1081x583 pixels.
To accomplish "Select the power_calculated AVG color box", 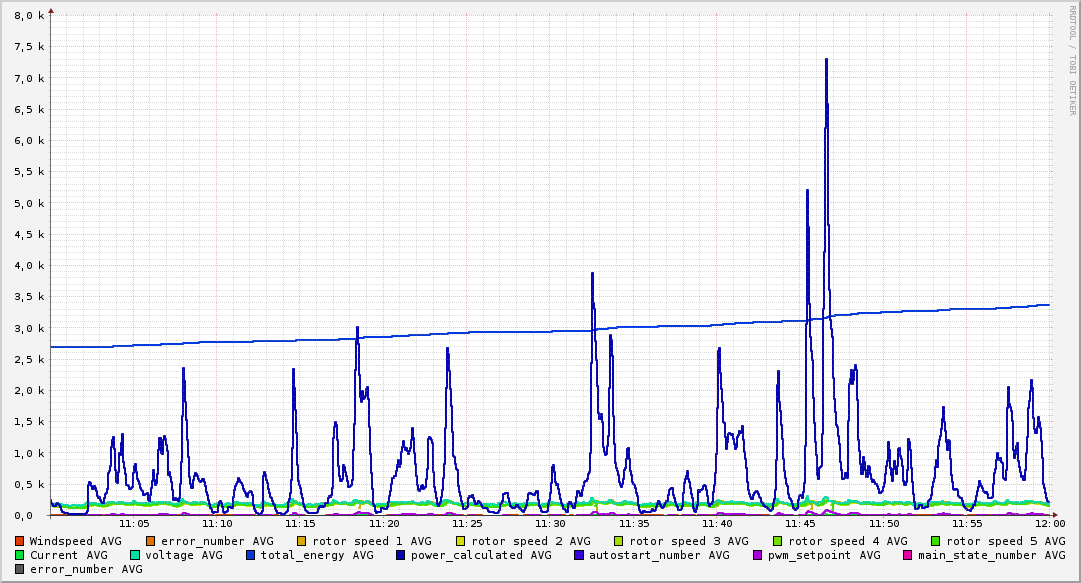I will tap(401, 555).
